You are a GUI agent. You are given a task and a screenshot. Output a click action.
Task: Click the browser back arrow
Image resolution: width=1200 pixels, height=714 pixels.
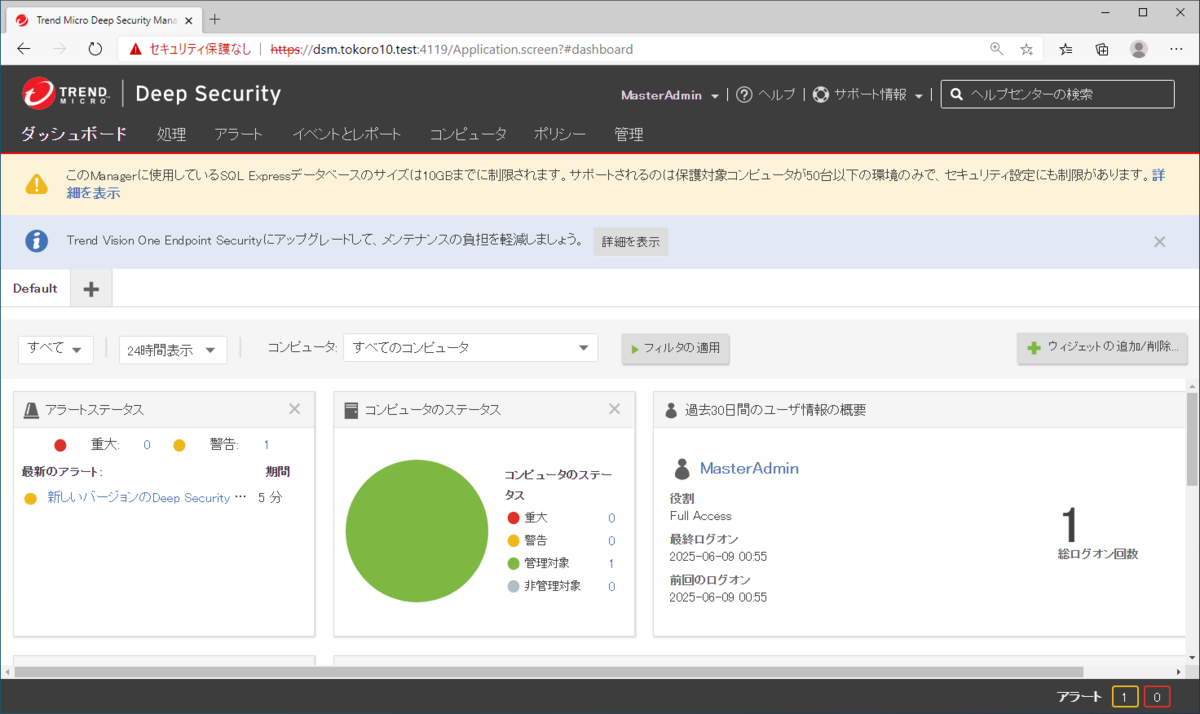click(24, 49)
